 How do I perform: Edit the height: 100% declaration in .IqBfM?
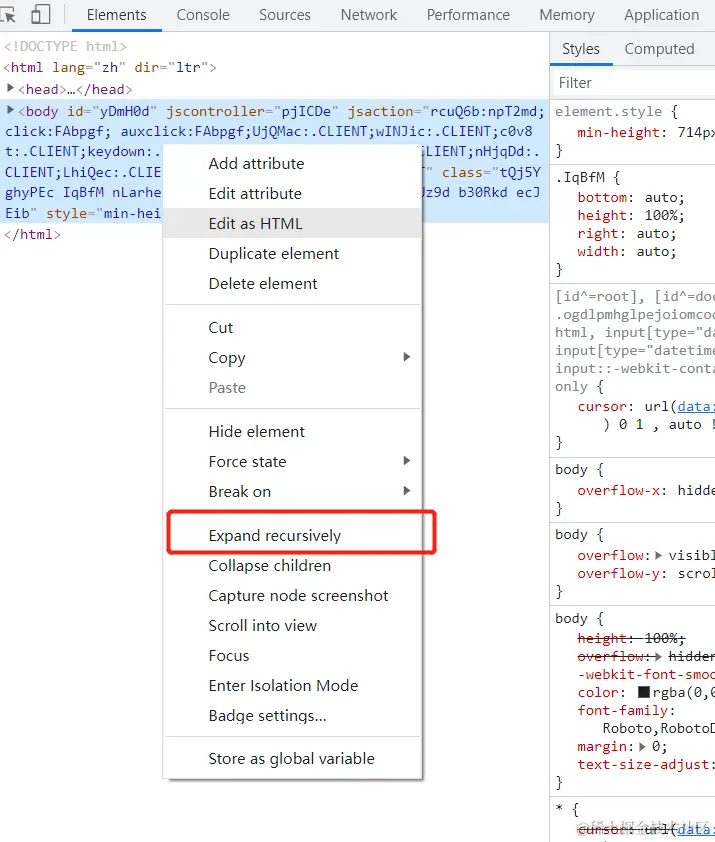[x=631, y=215]
